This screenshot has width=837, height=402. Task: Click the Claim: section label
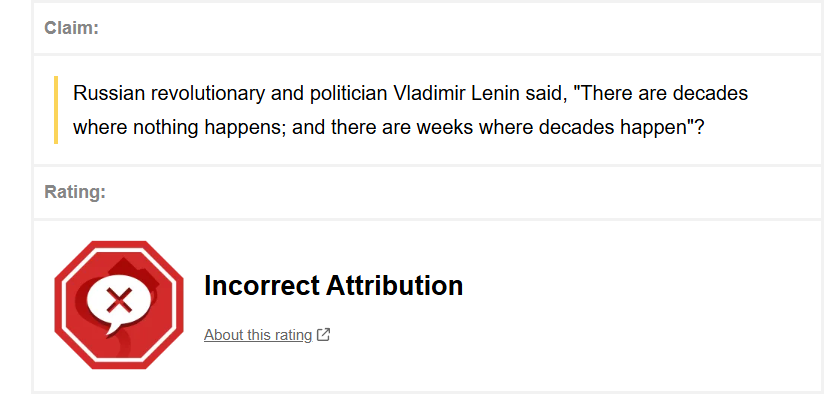[71, 28]
